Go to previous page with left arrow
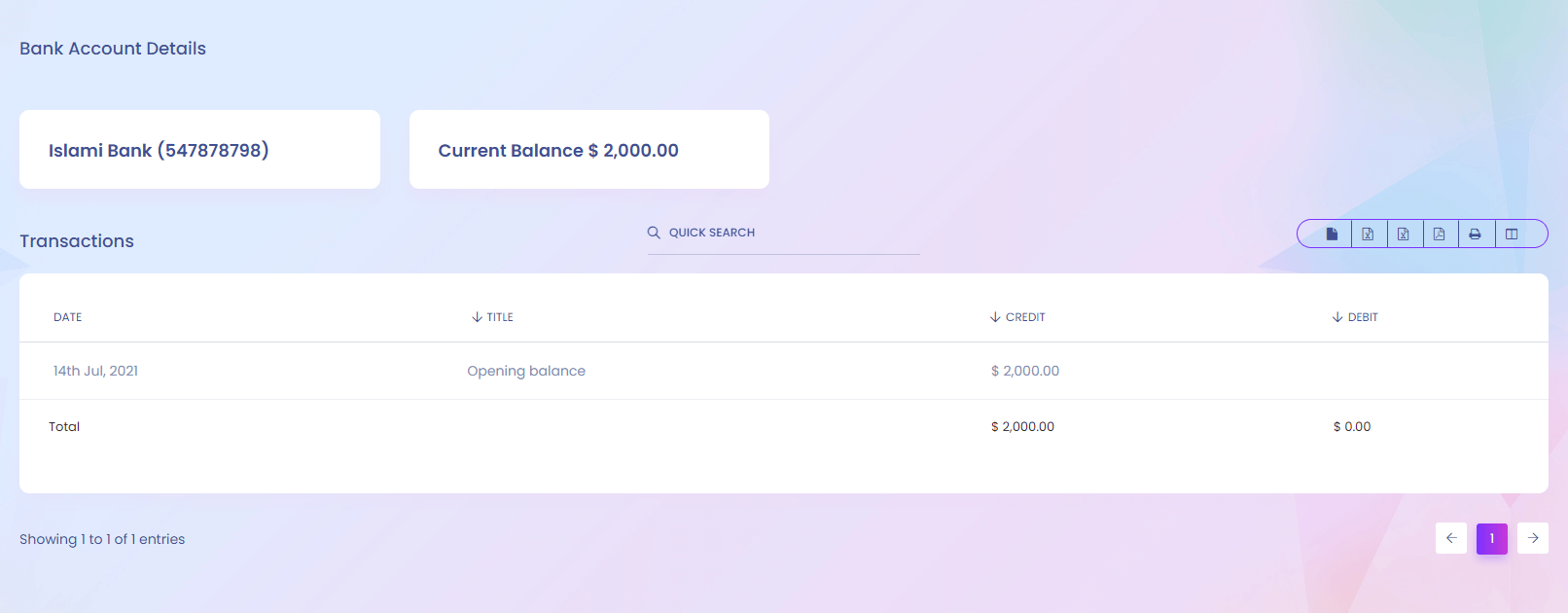Viewport: 1568px width, 613px height. tap(1450, 538)
